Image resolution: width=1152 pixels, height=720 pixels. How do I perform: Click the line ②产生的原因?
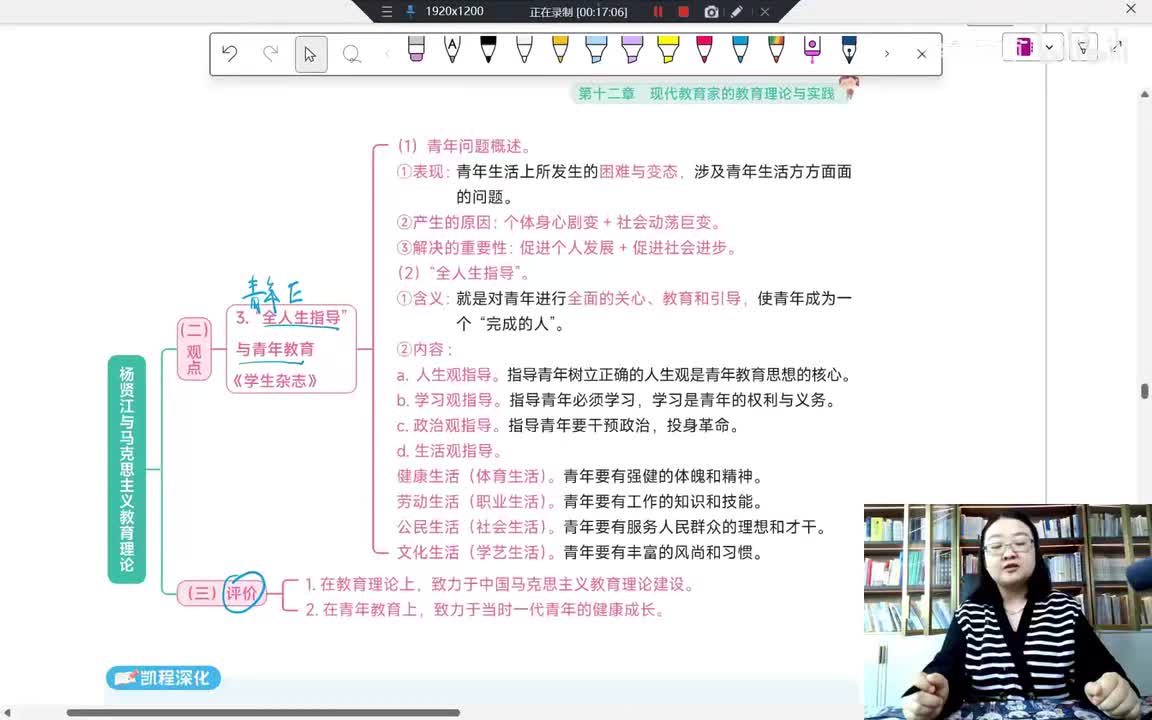[560, 222]
